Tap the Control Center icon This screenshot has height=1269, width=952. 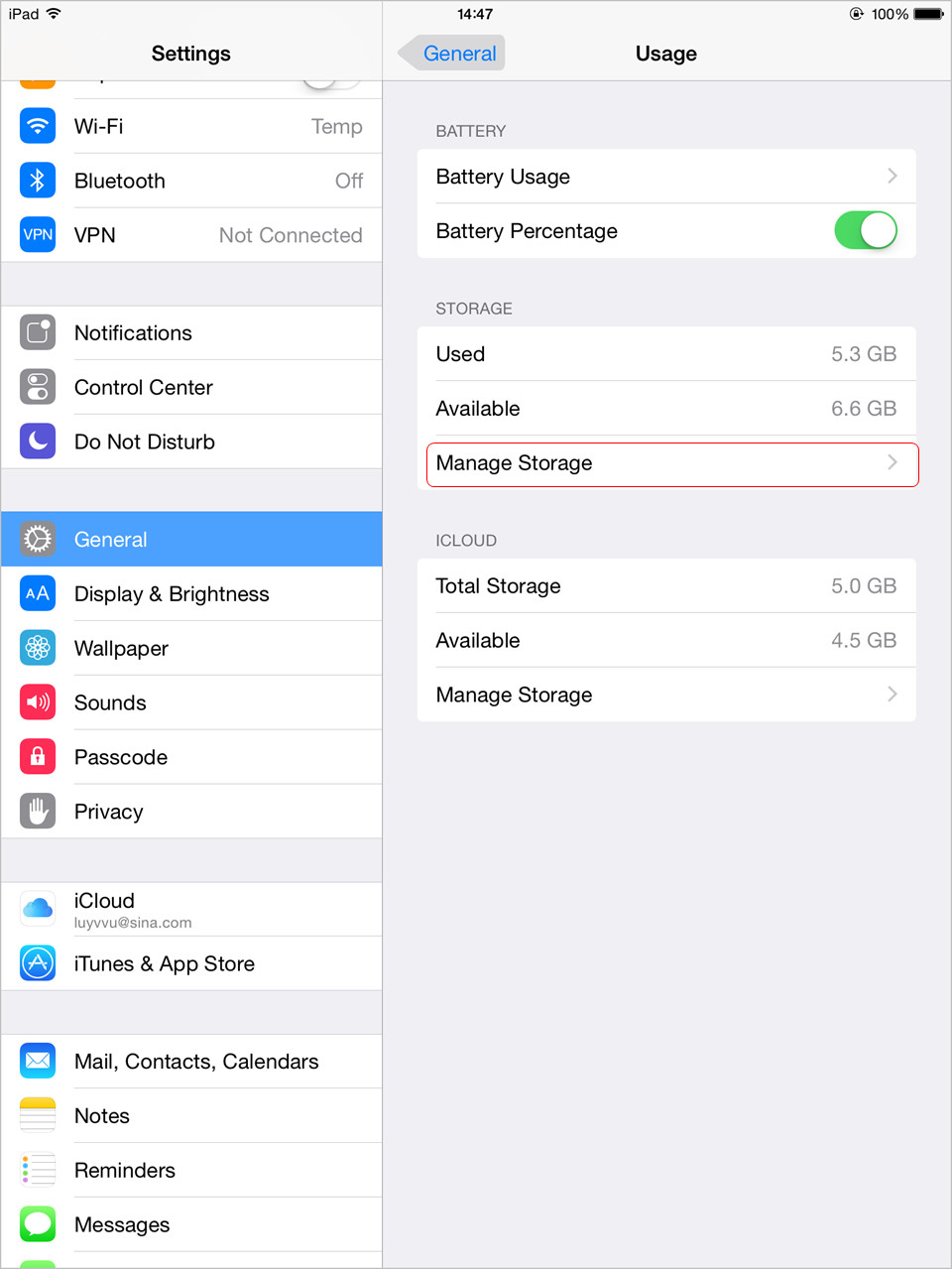tap(38, 387)
